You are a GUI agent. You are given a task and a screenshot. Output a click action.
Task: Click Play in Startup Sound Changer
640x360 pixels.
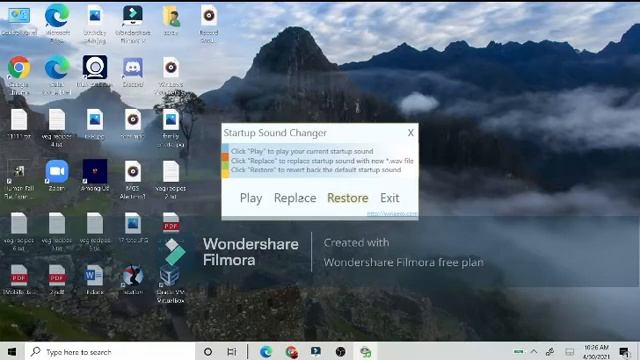pyautogui.click(x=251, y=198)
